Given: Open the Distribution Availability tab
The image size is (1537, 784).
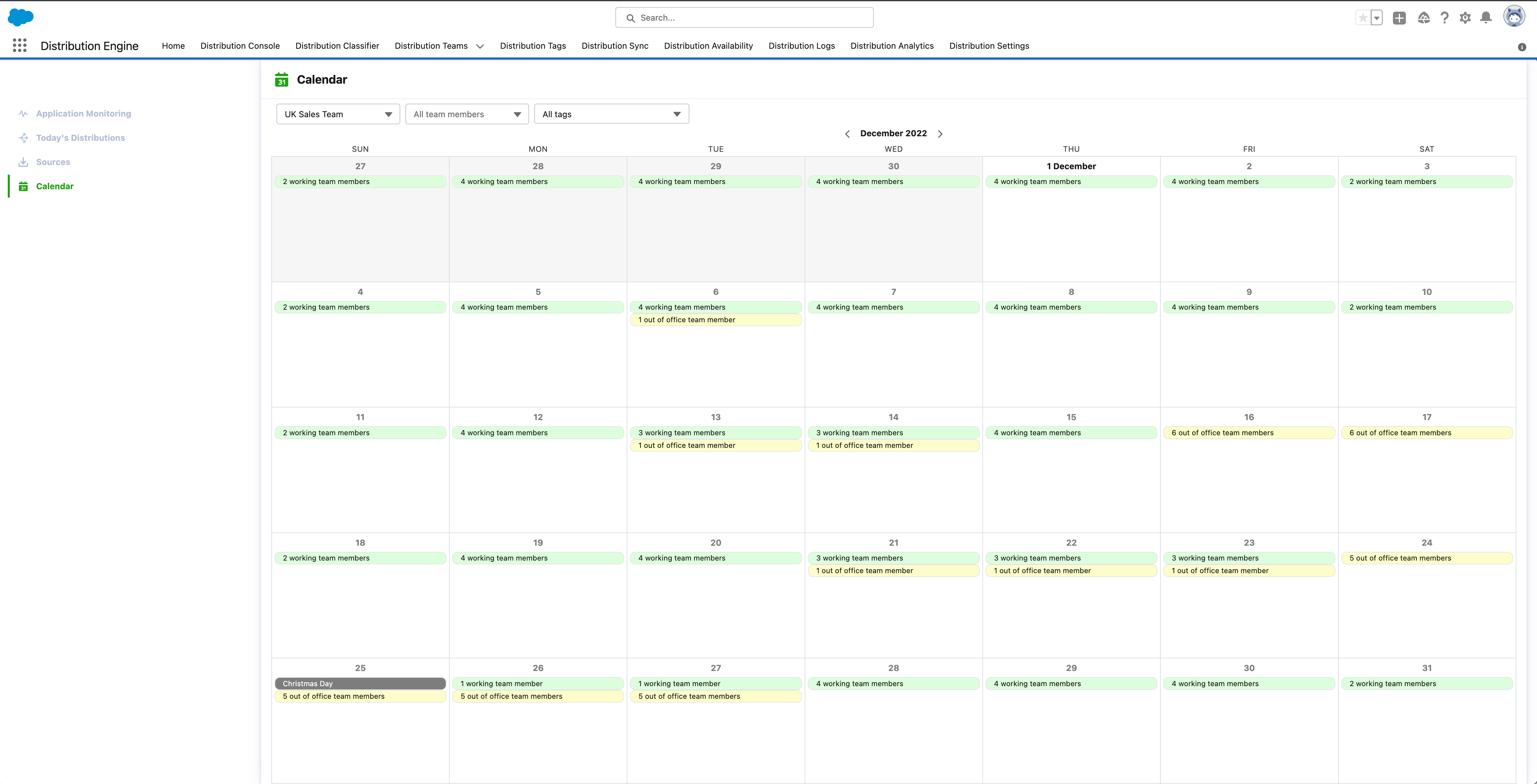Looking at the screenshot, I should click(708, 46).
